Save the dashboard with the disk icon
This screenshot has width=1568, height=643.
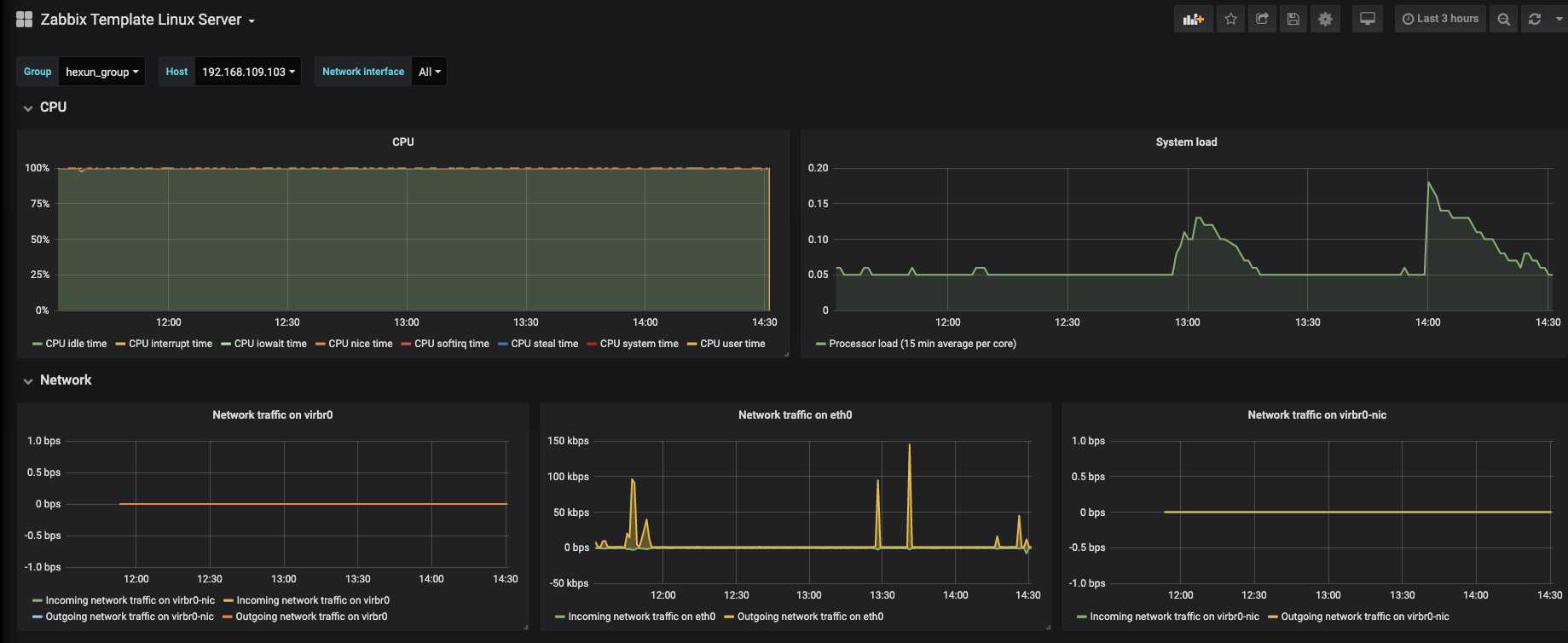pyautogui.click(x=1293, y=19)
